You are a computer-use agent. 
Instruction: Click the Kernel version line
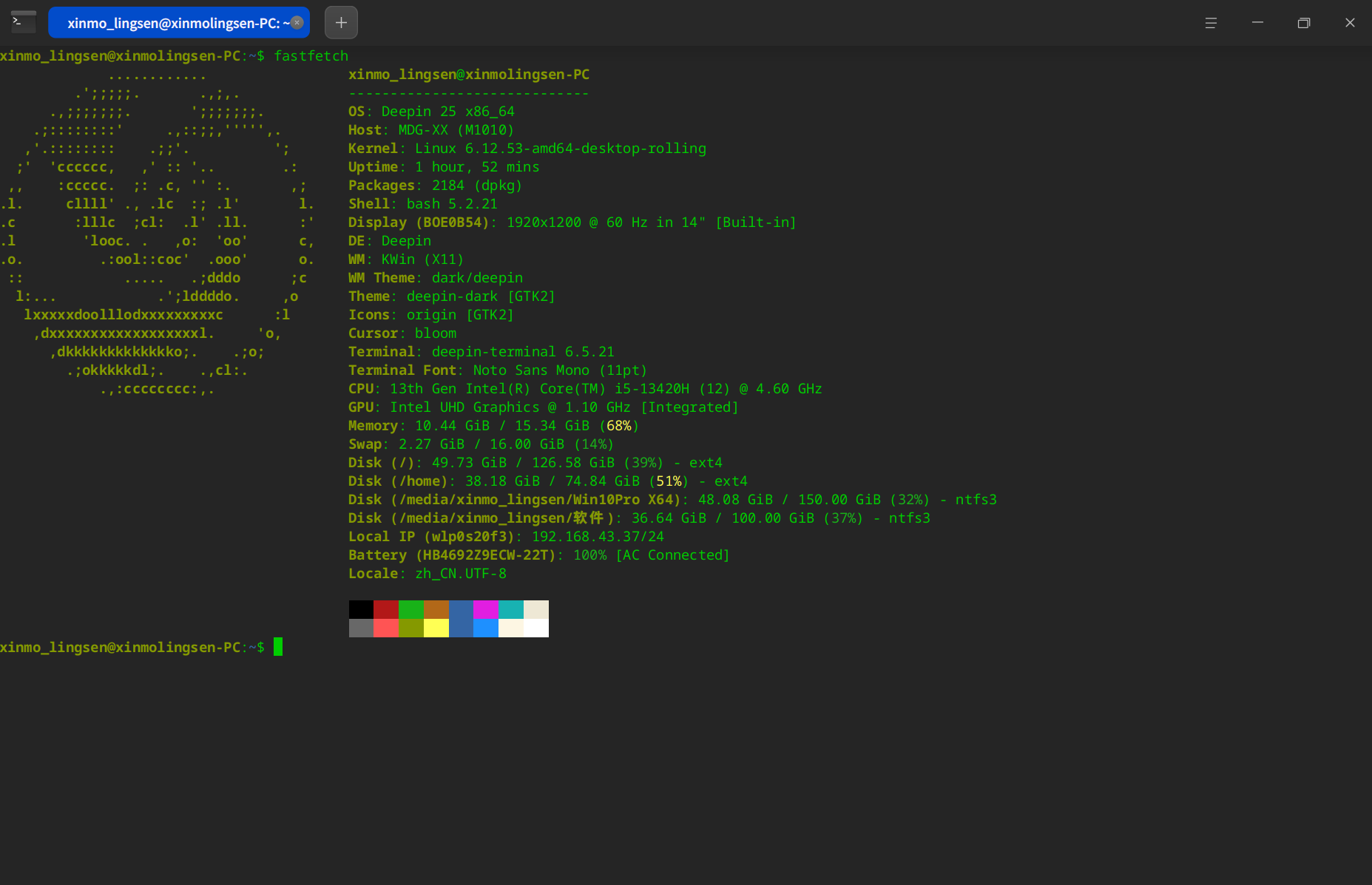pyautogui.click(x=527, y=149)
